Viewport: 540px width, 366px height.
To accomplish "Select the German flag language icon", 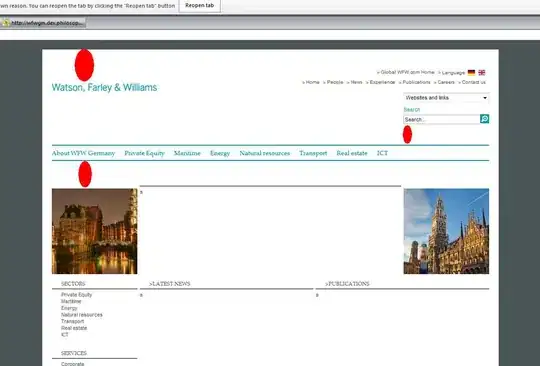I will 471,73.
